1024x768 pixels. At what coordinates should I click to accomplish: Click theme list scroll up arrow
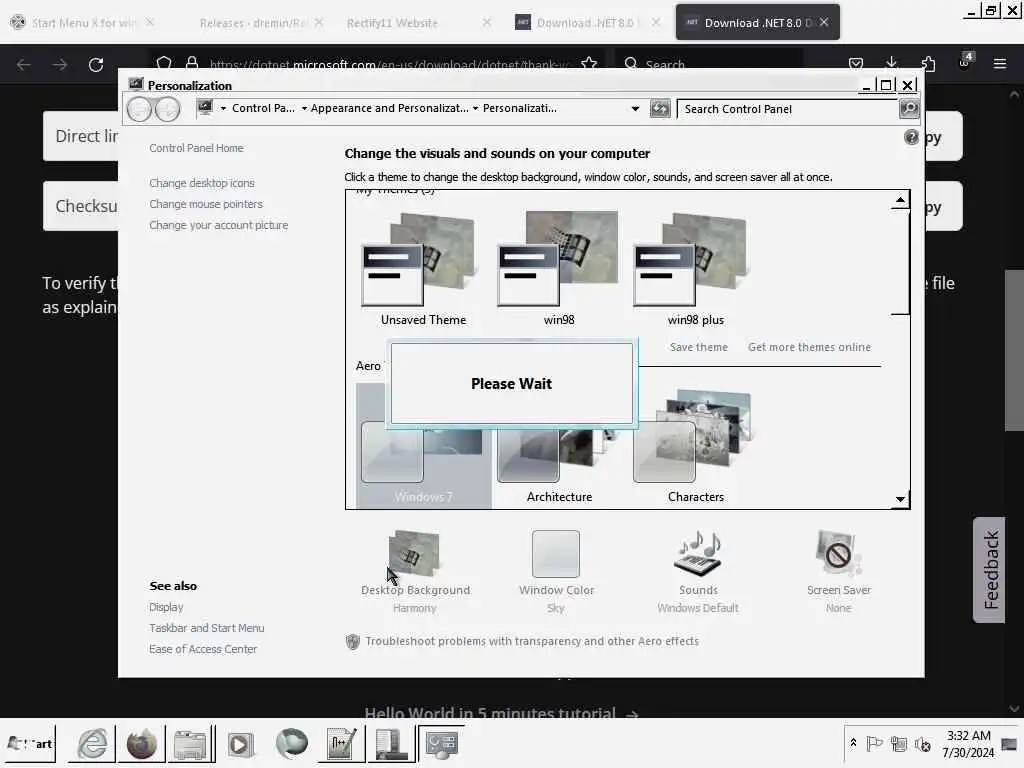[x=900, y=200]
